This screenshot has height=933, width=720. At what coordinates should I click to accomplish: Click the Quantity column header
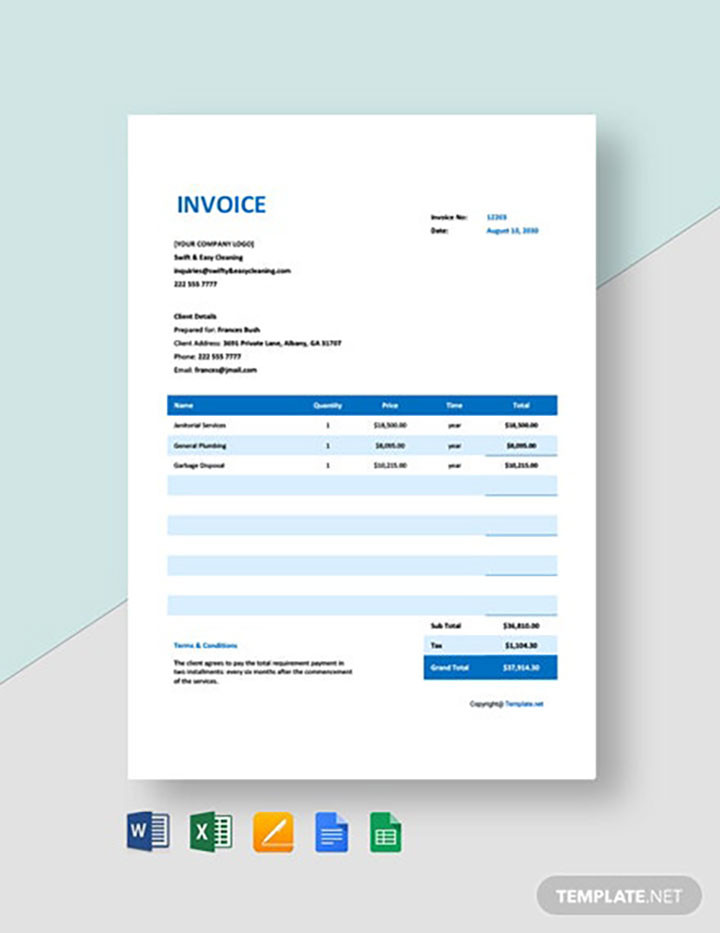(x=327, y=405)
